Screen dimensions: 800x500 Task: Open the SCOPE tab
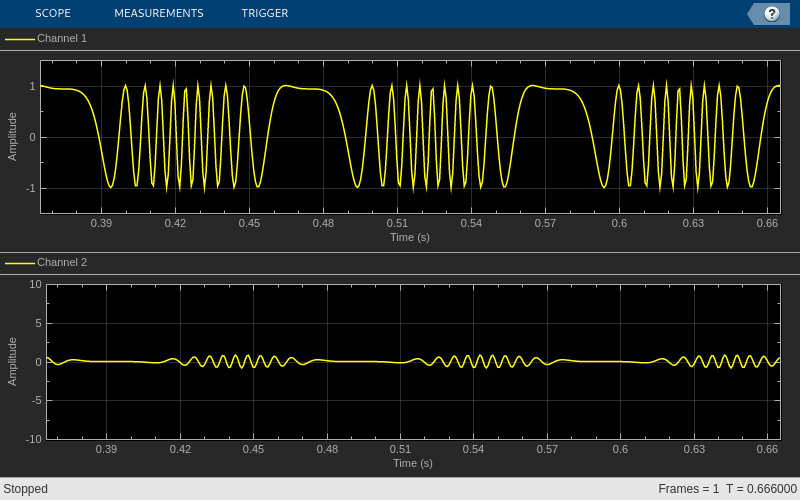pyautogui.click(x=53, y=13)
